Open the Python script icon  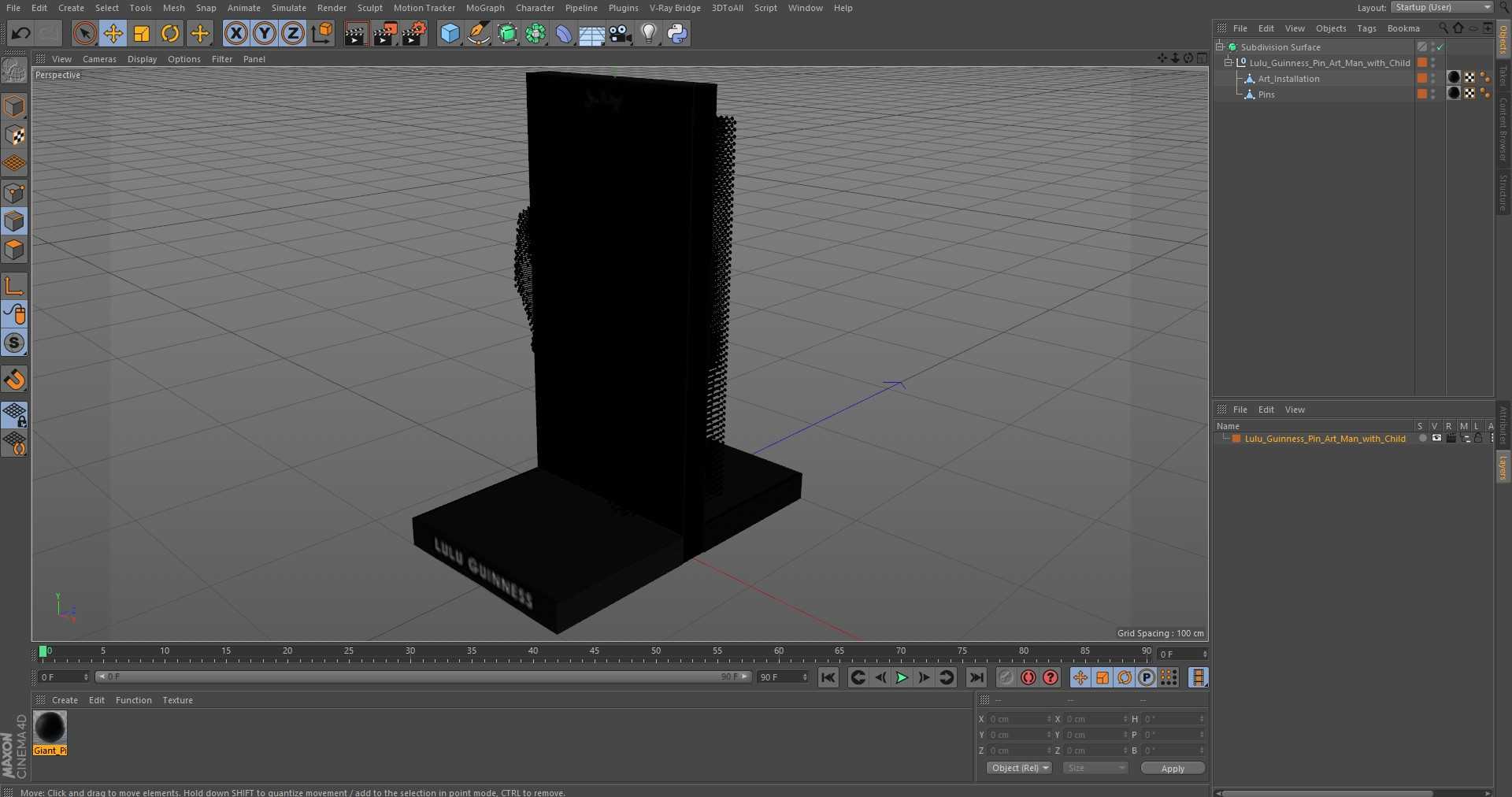pos(677,33)
